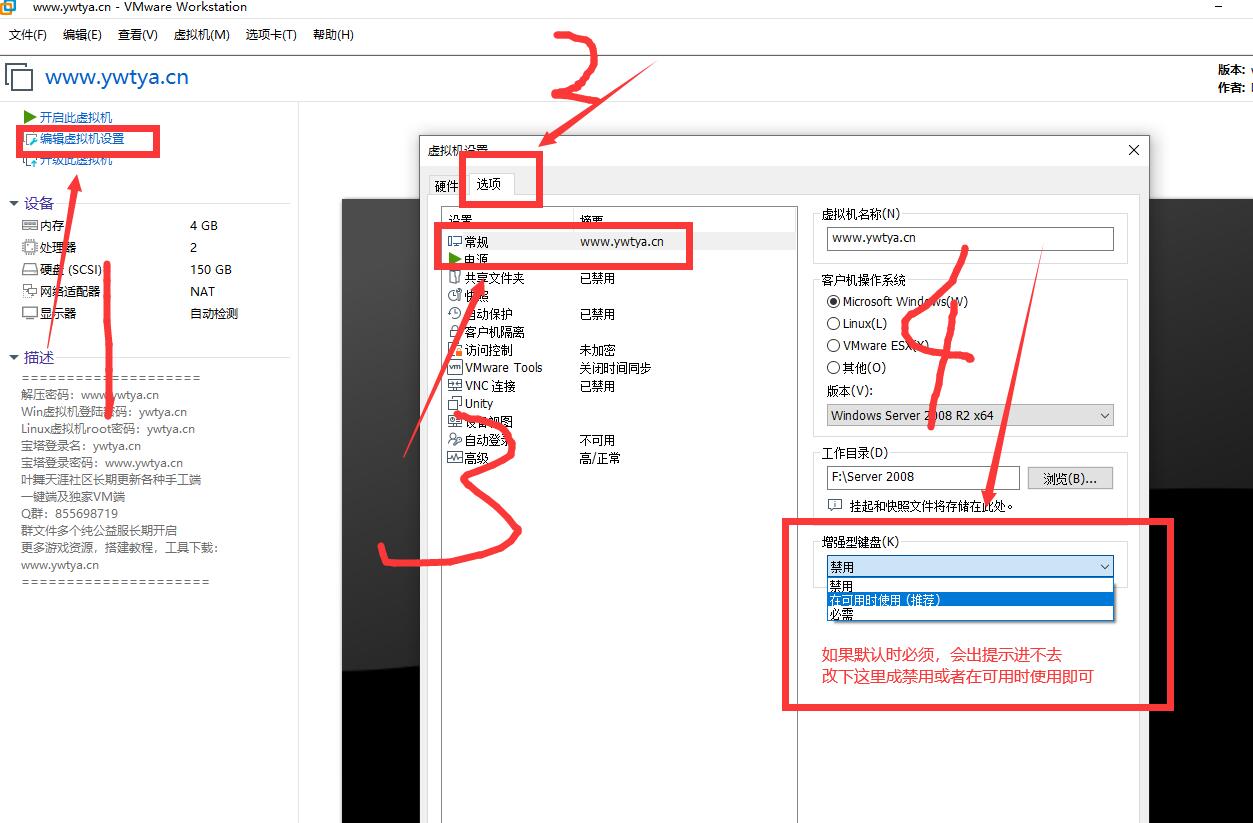Select the 其他(O) radio button
The height and width of the screenshot is (823, 1253).
(833, 367)
